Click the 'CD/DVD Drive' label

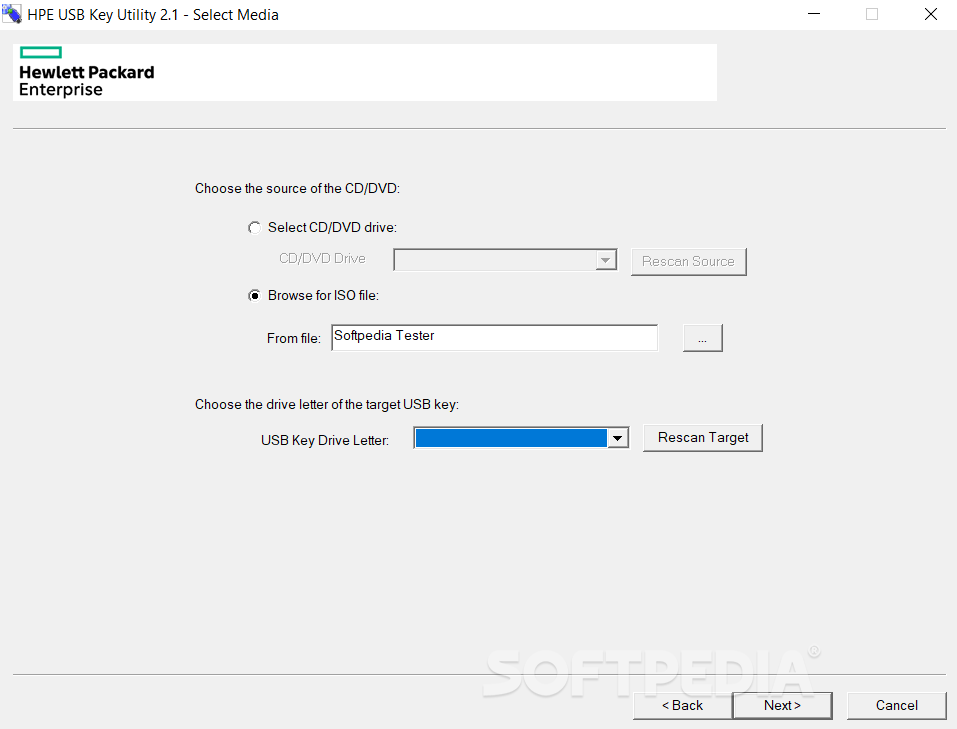point(322,259)
